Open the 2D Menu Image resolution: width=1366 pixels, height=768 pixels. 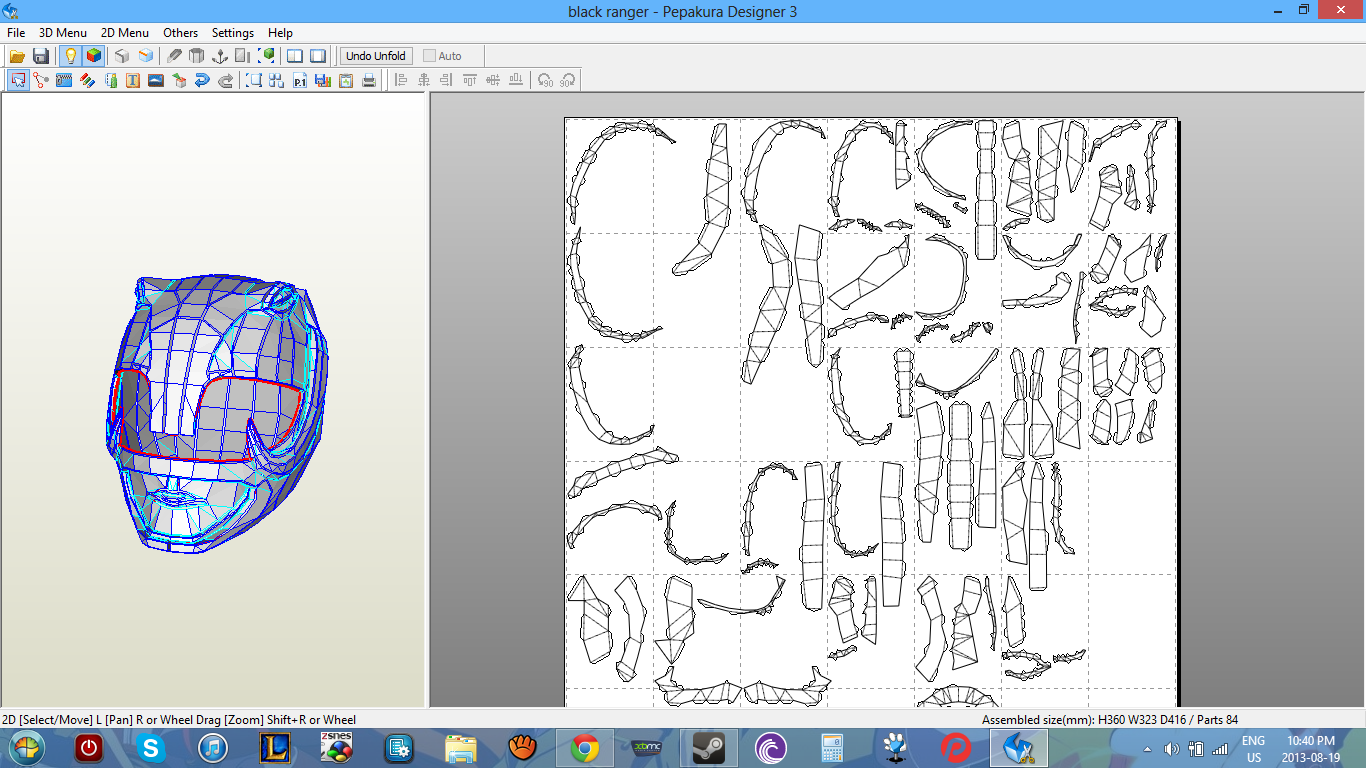point(125,33)
